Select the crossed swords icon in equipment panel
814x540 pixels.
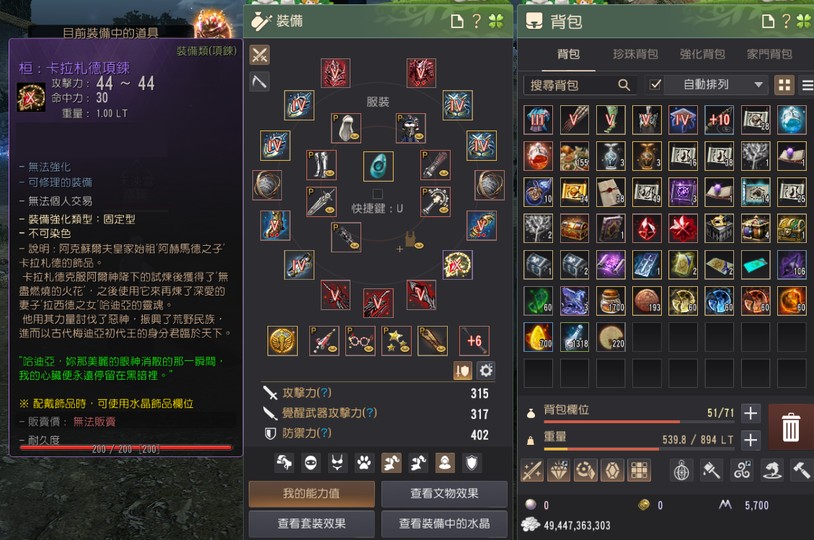(260, 55)
